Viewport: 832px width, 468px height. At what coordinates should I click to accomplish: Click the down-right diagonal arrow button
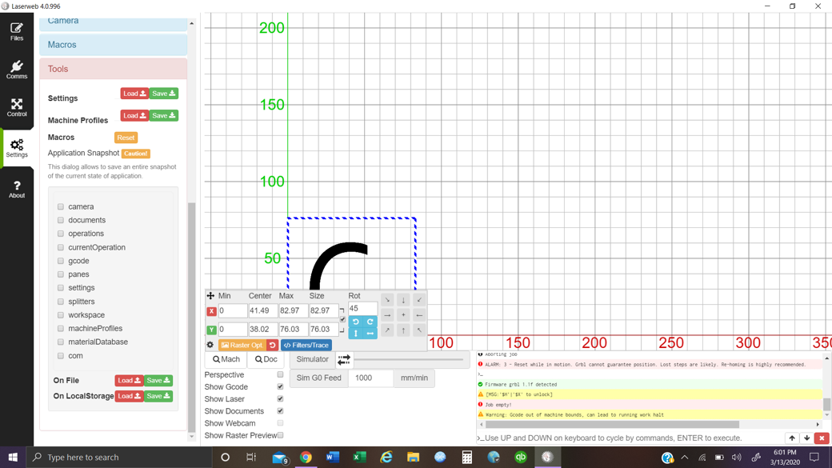[387, 300]
